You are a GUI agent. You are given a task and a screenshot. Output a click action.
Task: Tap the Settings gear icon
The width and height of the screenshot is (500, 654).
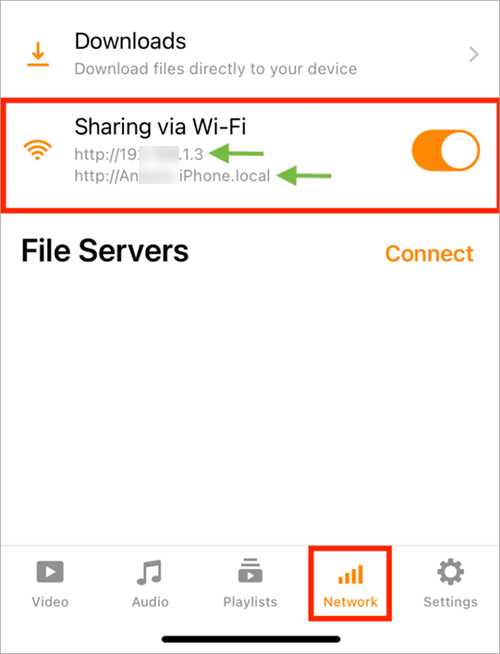[x=450, y=571]
